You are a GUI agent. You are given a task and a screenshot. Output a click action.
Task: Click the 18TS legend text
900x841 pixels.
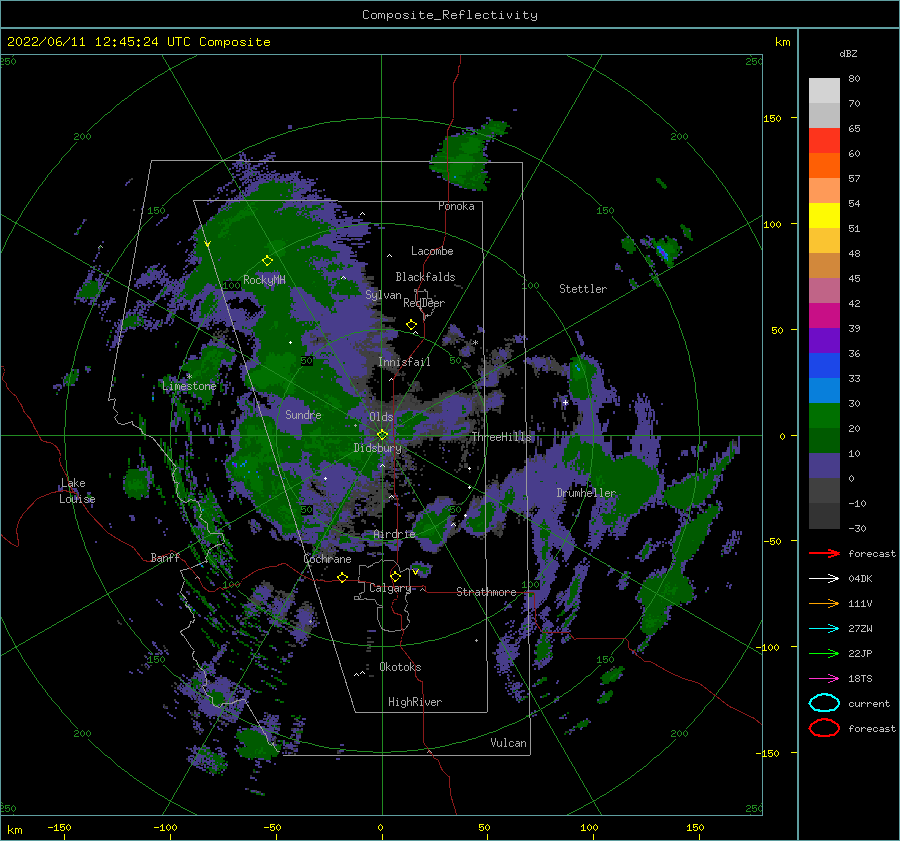tap(860, 679)
